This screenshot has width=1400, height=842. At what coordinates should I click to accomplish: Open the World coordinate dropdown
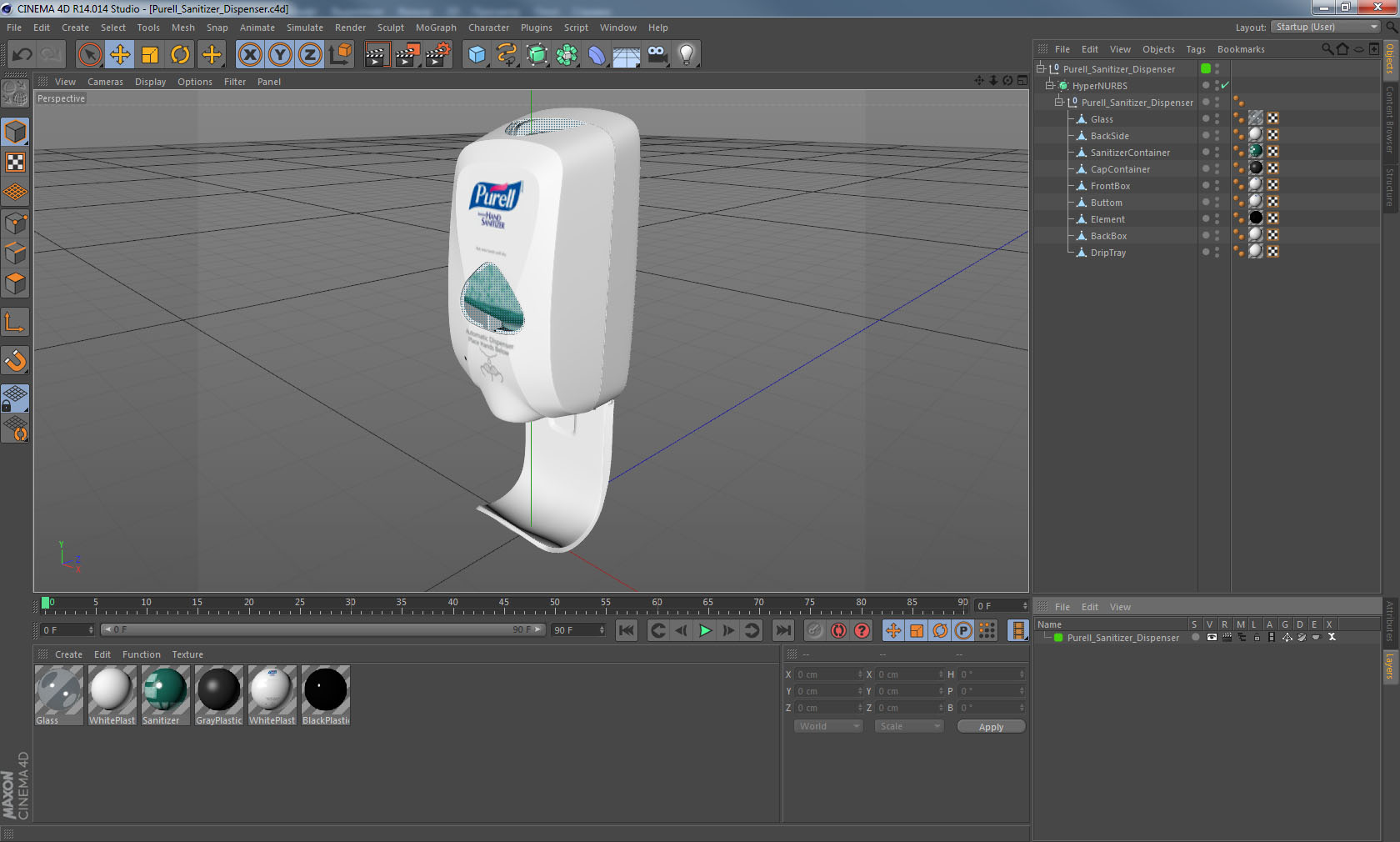point(828,726)
